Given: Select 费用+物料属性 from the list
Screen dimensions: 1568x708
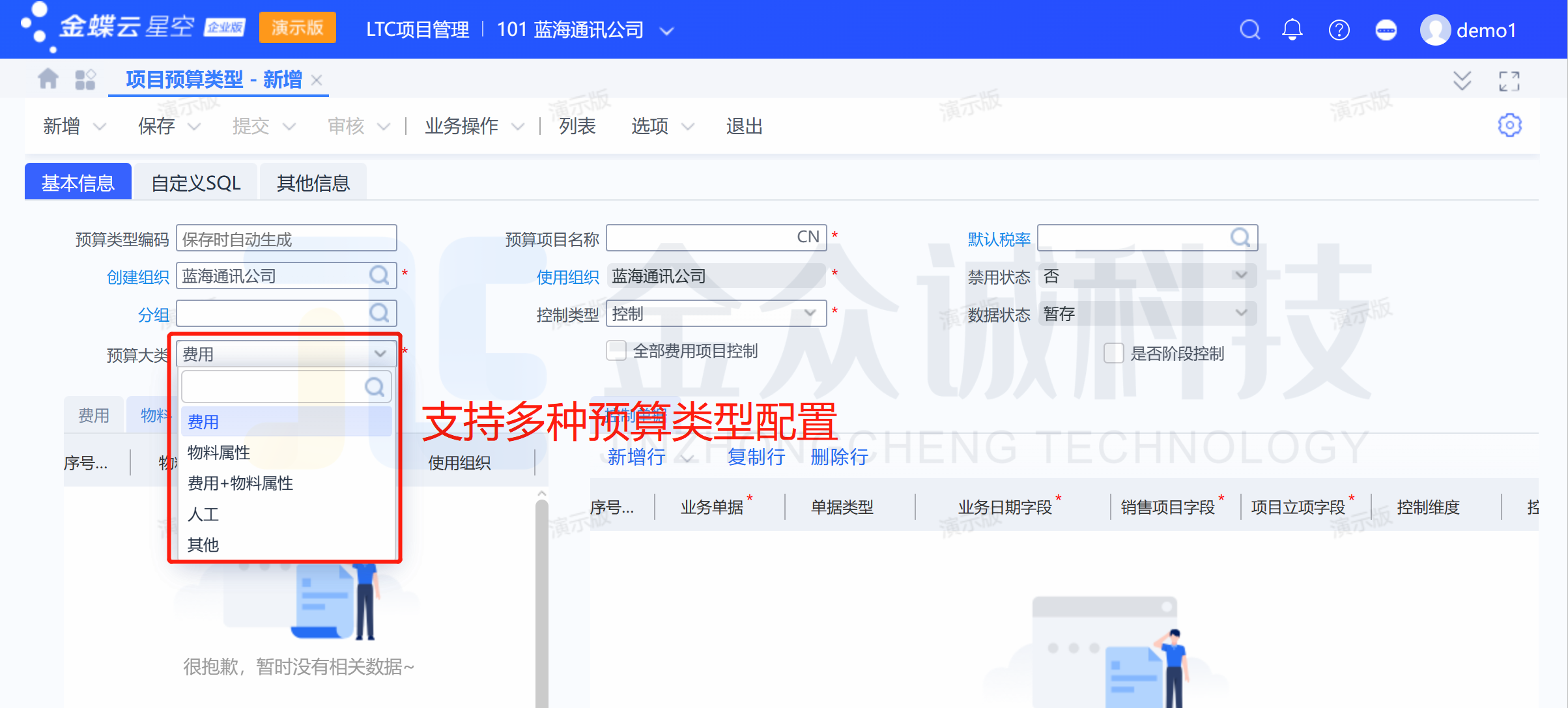Looking at the screenshot, I should (x=240, y=483).
